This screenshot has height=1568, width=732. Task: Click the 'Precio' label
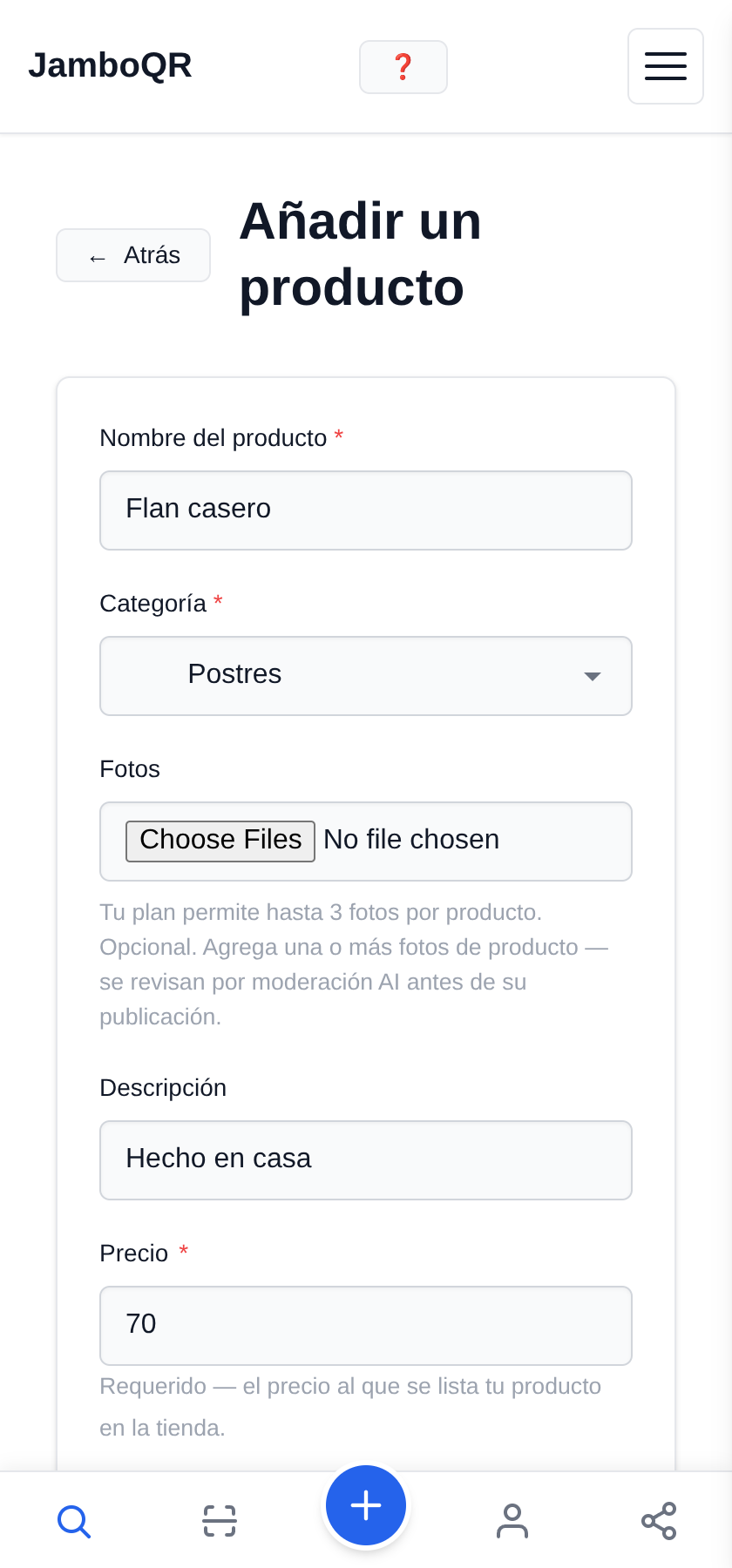click(x=134, y=1254)
